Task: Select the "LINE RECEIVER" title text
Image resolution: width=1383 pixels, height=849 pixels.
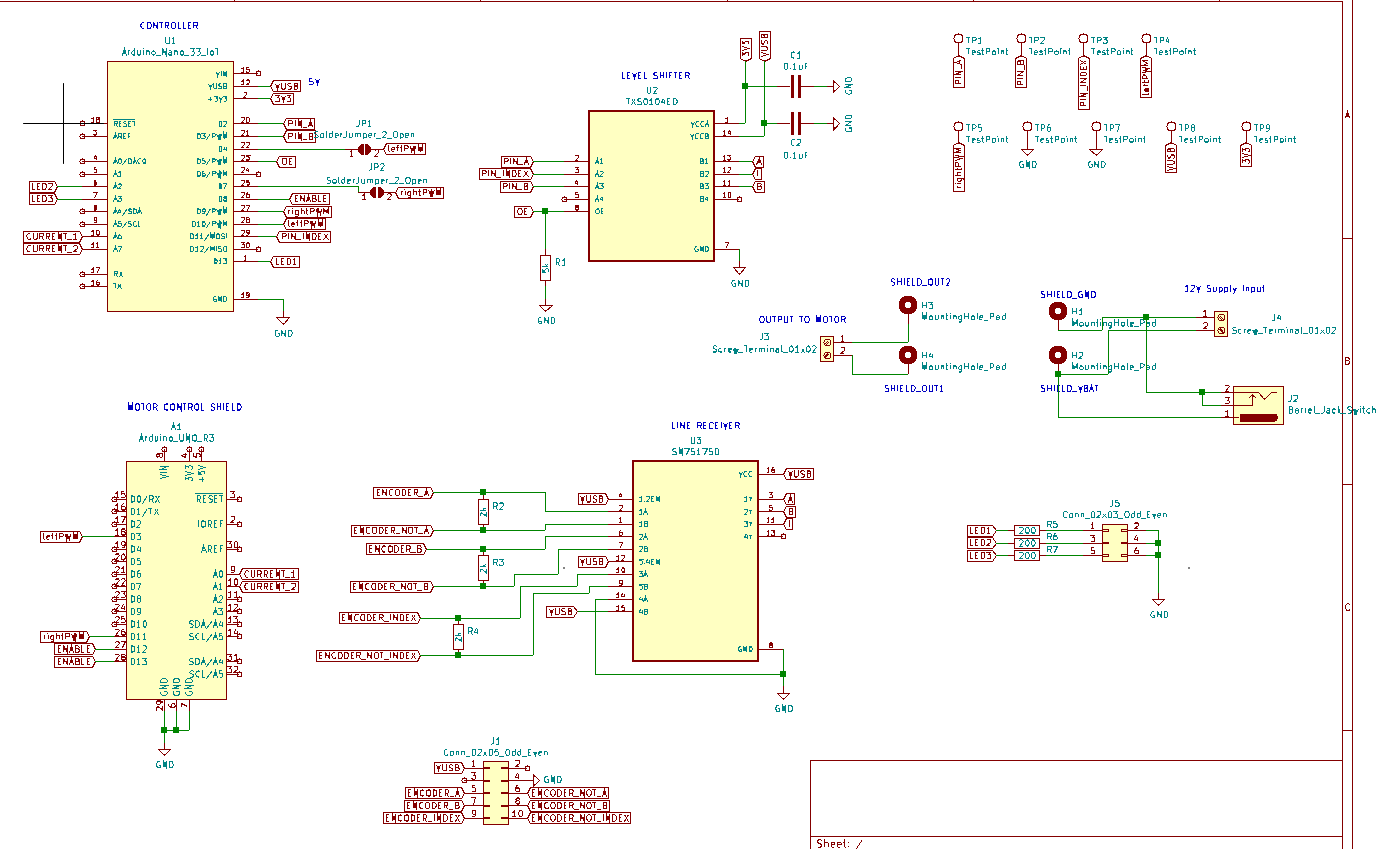Action: pyautogui.click(x=706, y=425)
